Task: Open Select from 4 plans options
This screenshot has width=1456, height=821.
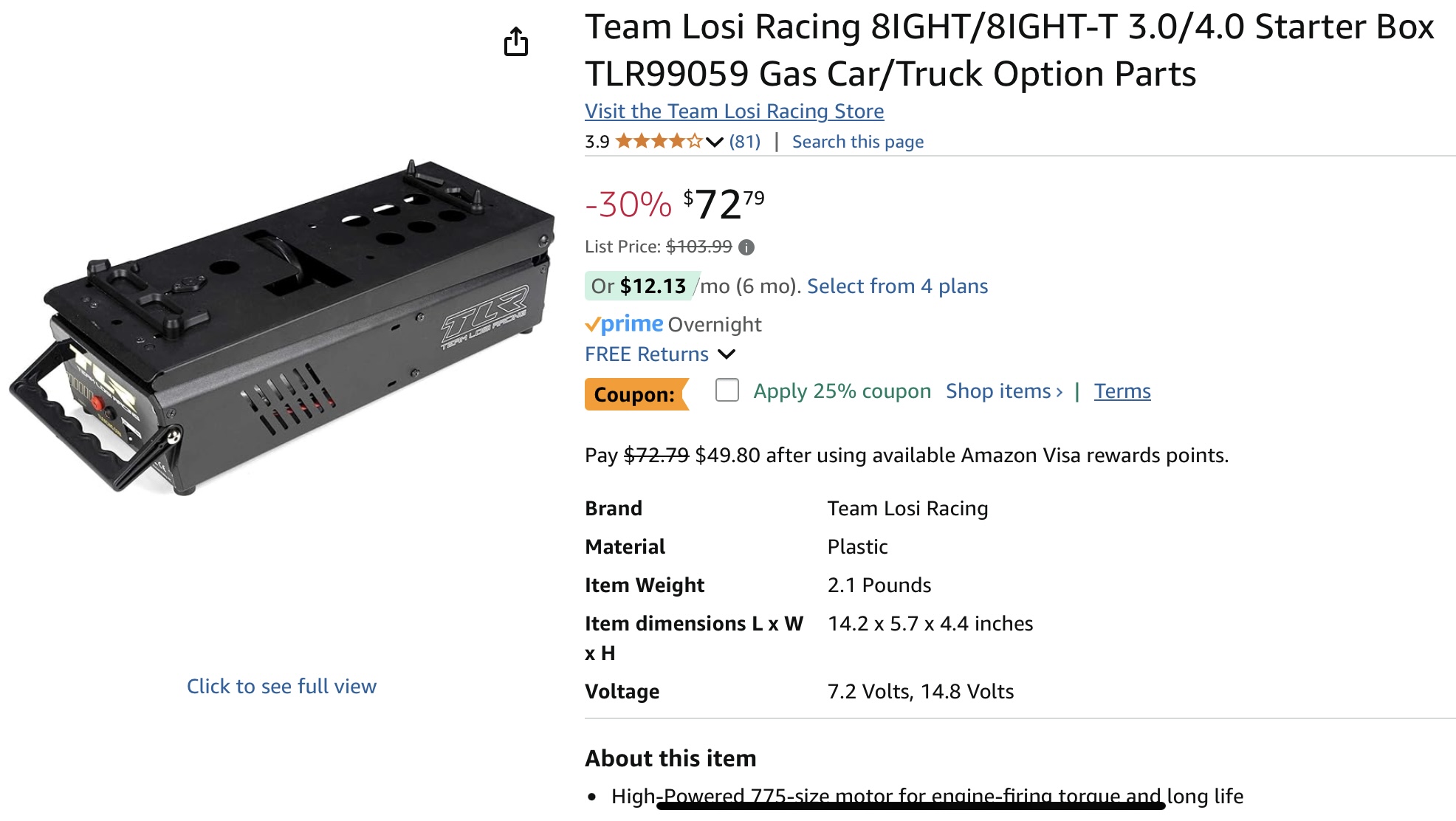Action: point(897,286)
